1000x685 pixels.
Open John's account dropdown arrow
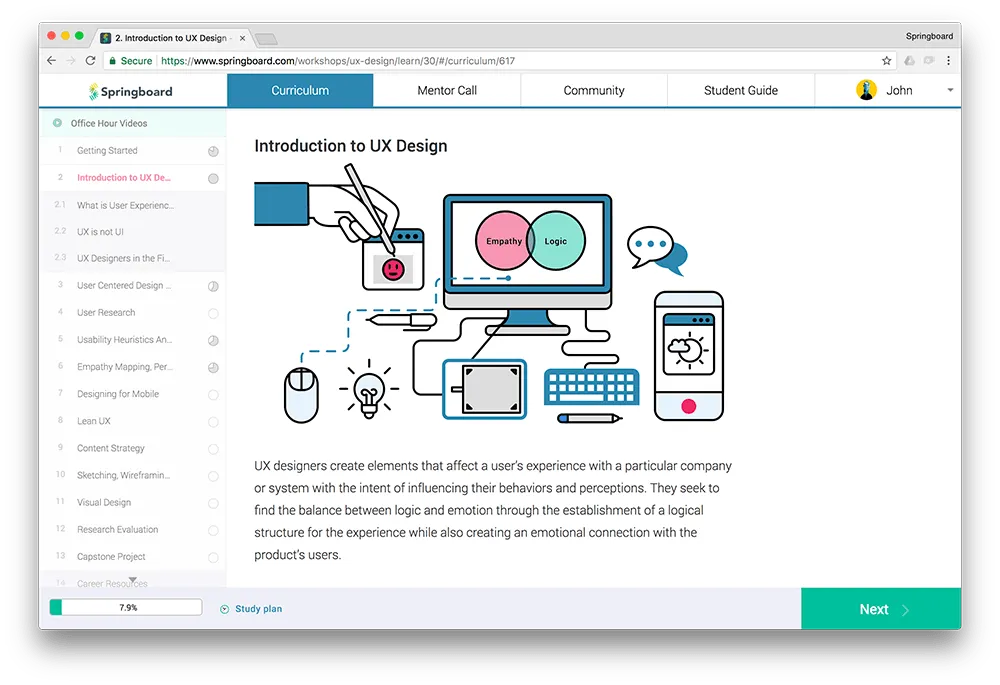pyautogui.click(x=950, y=91)
